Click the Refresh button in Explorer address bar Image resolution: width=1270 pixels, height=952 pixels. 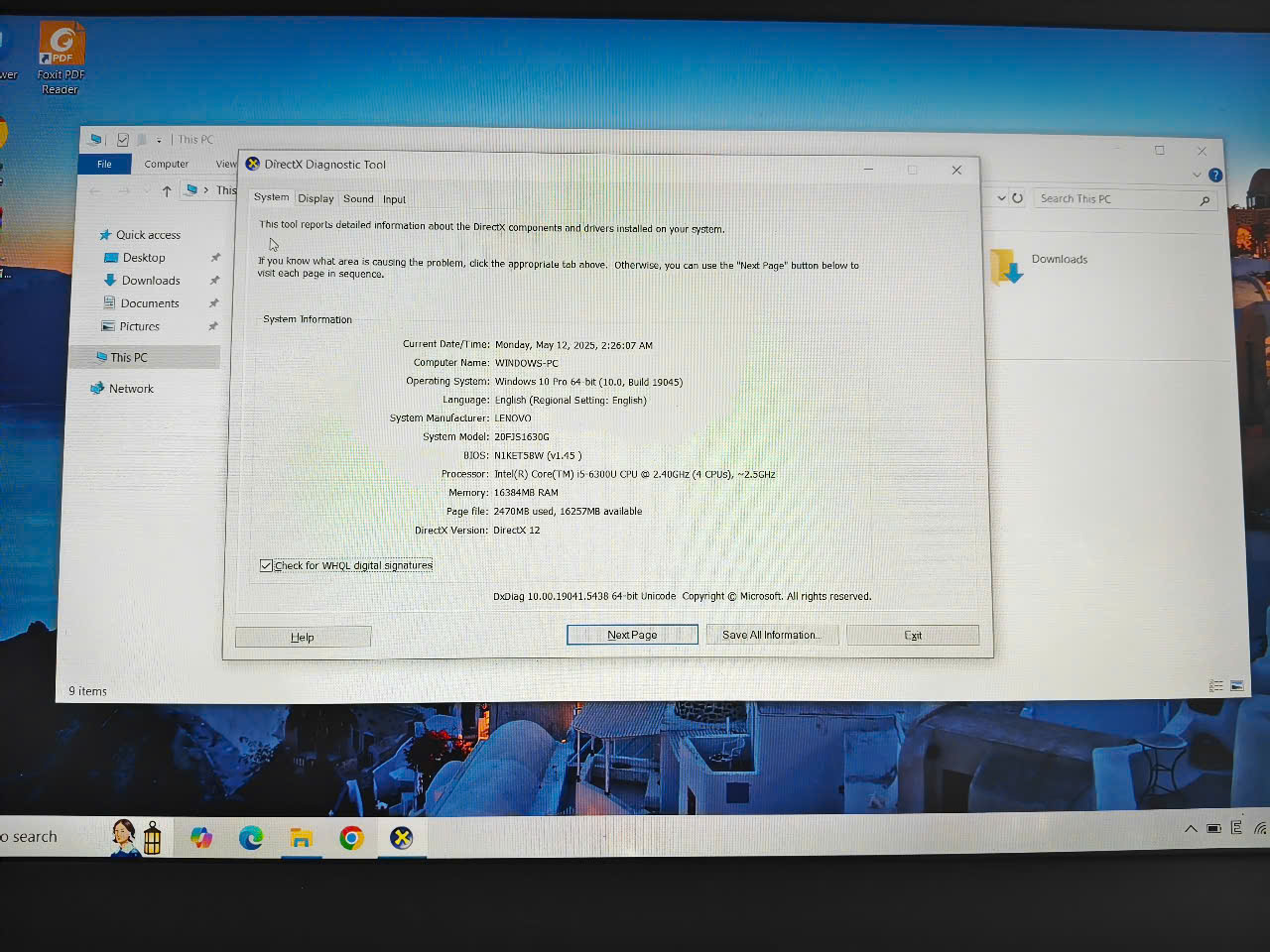point(1017,198)
